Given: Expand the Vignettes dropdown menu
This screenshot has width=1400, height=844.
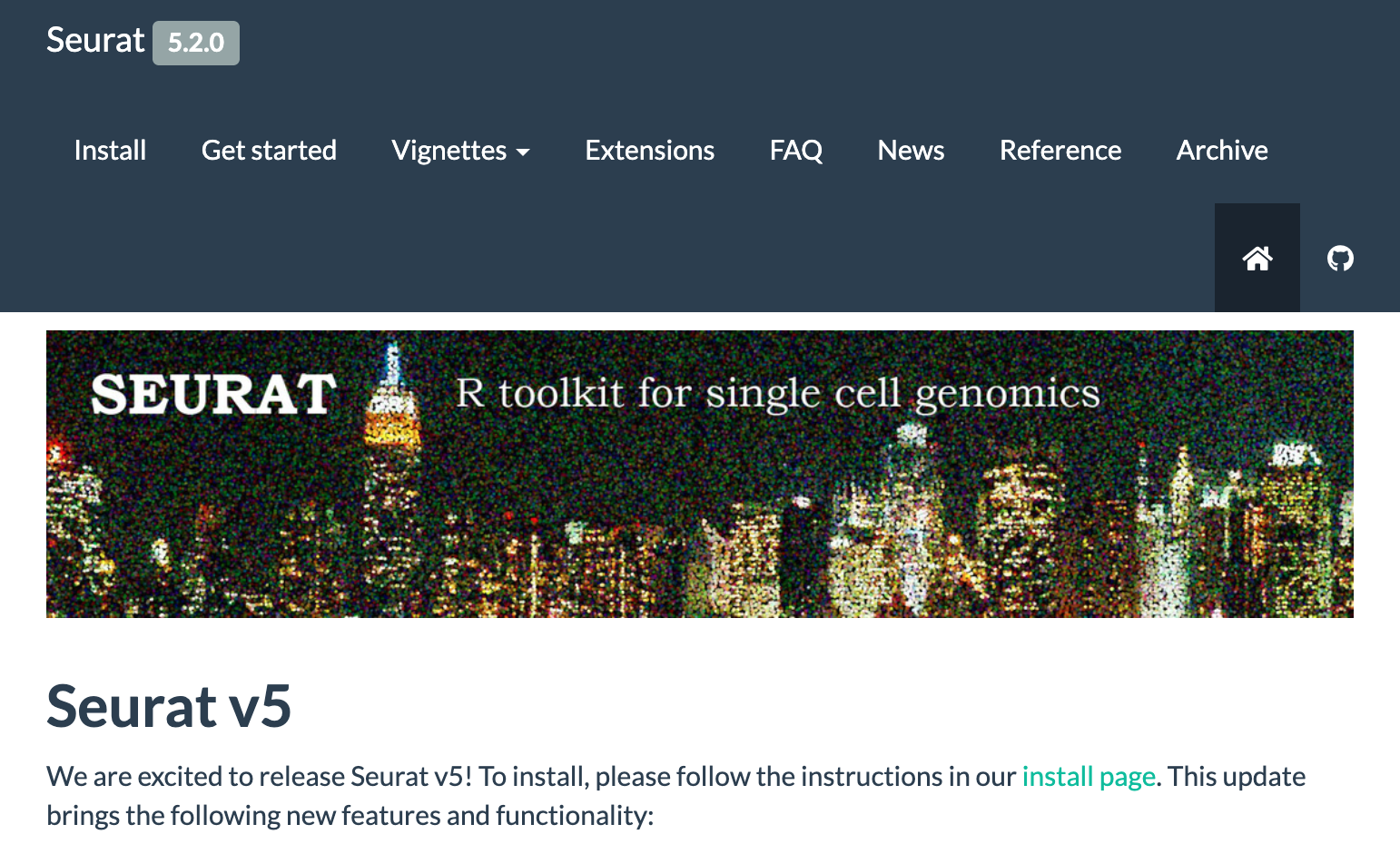Looking at the screenshot, I should [x=449, y=151].
